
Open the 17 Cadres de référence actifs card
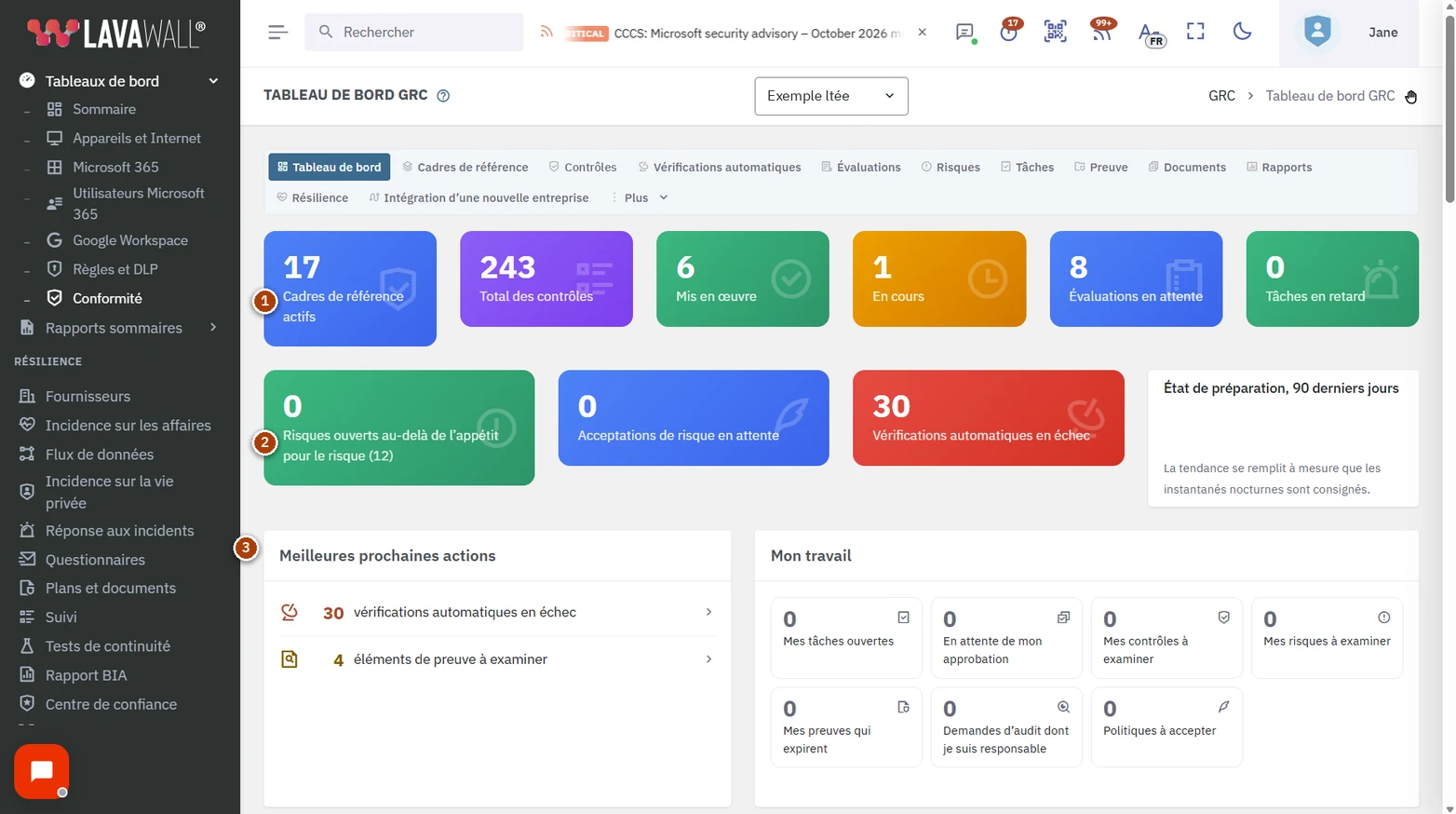click(x=350, y=289)
